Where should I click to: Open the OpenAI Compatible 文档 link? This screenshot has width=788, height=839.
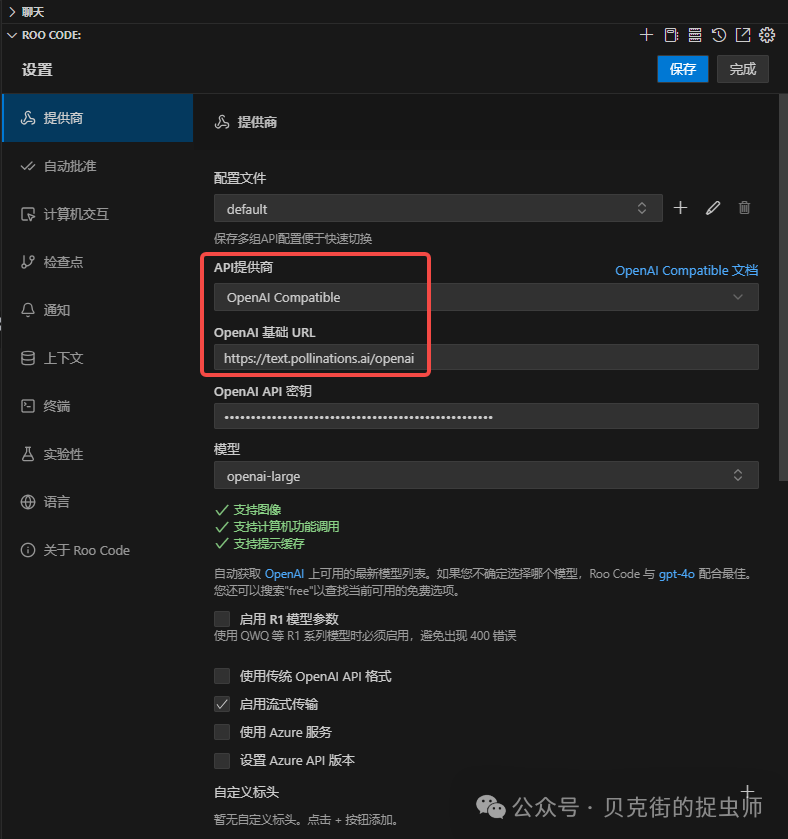tap(686, 270)
